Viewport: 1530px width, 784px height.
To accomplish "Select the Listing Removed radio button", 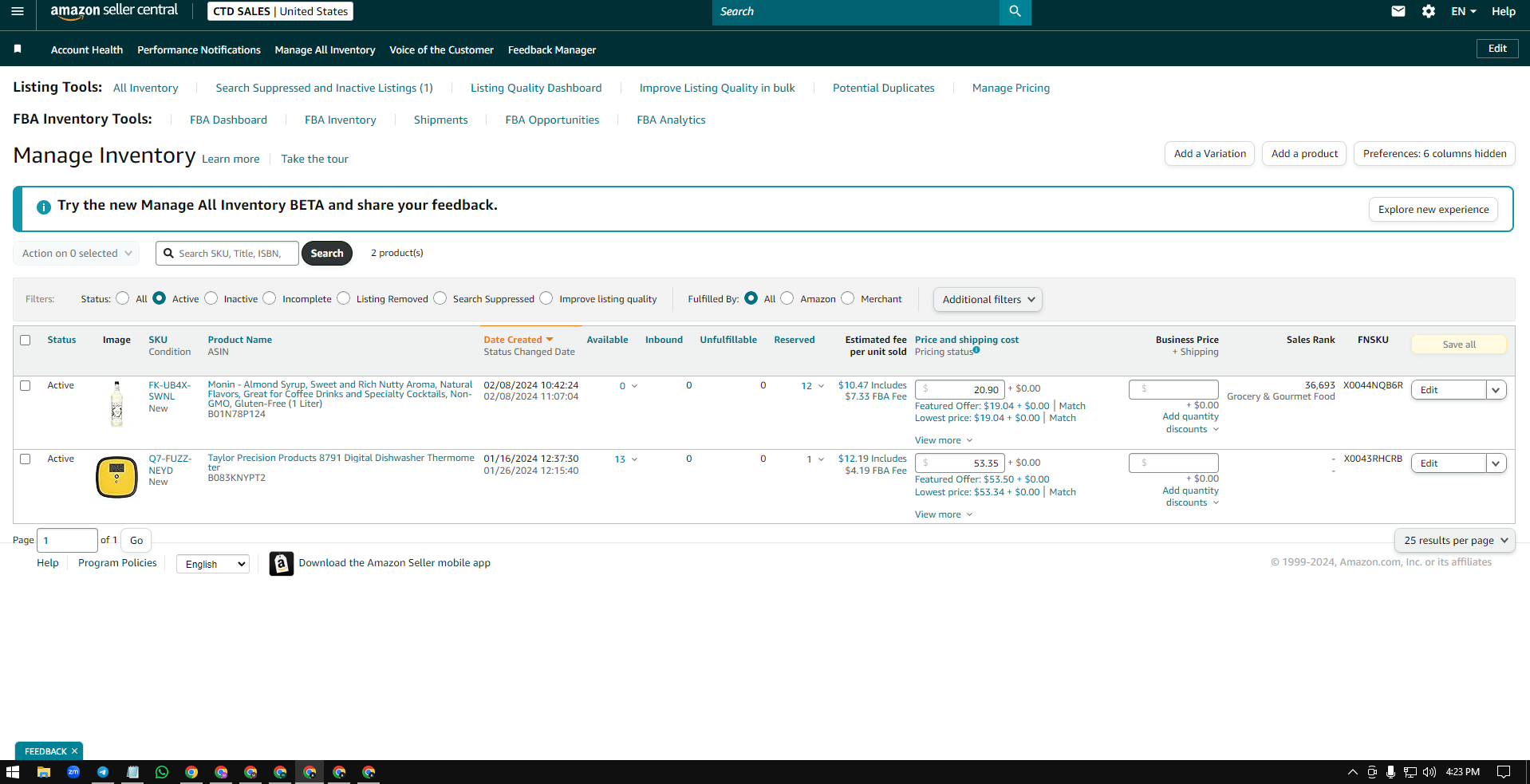I will click(344, 298).
